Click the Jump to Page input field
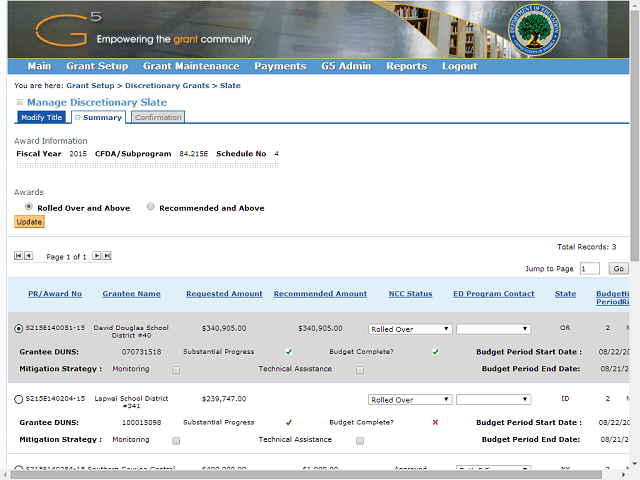This screenshot has width=640, height=480. point(590,269)
